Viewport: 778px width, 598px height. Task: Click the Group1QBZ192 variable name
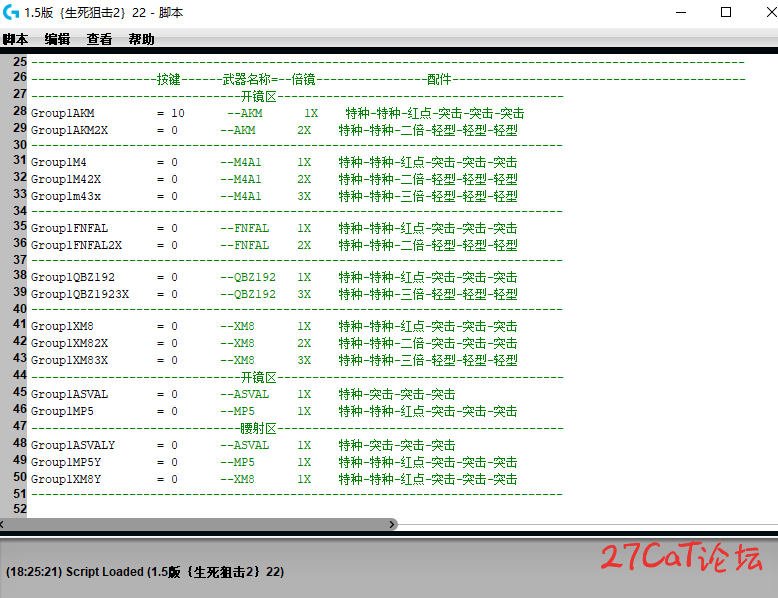click(73, 277)
